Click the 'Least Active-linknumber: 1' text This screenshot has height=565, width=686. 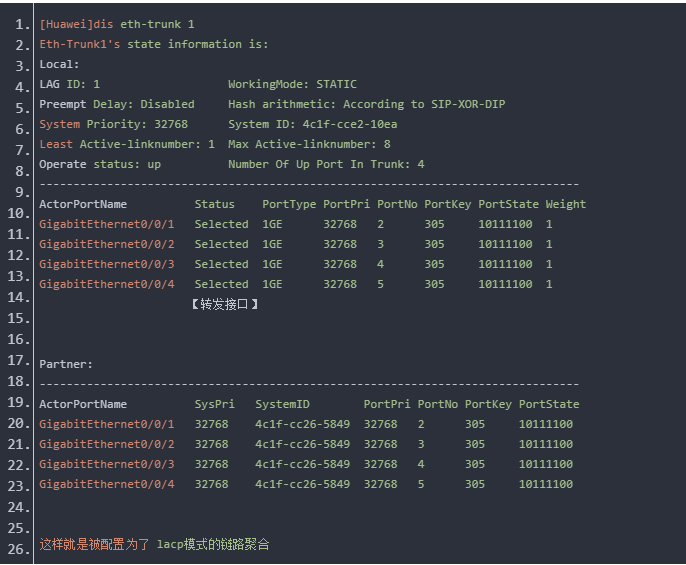tap(127, 144)
